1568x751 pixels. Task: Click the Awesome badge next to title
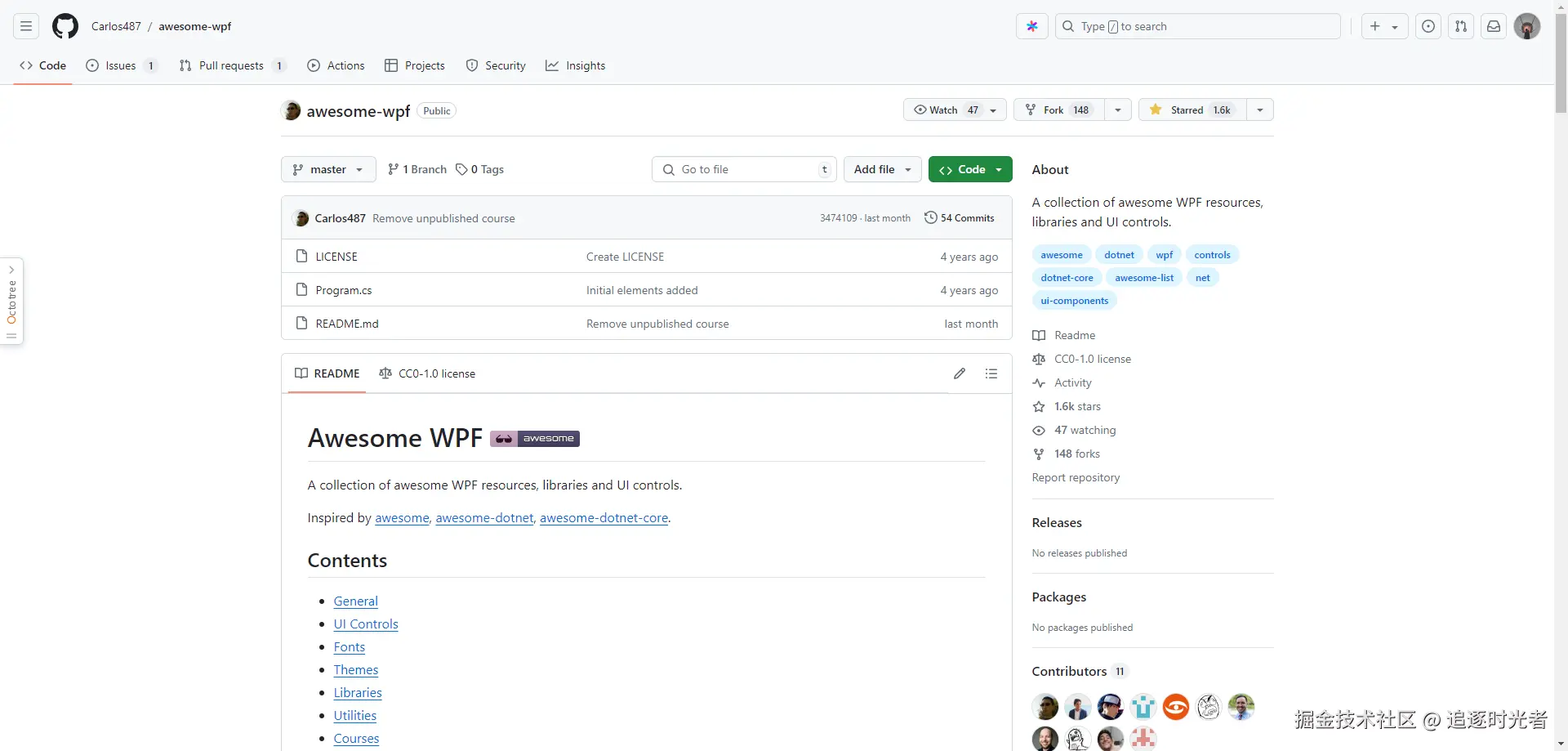(535, 439)
